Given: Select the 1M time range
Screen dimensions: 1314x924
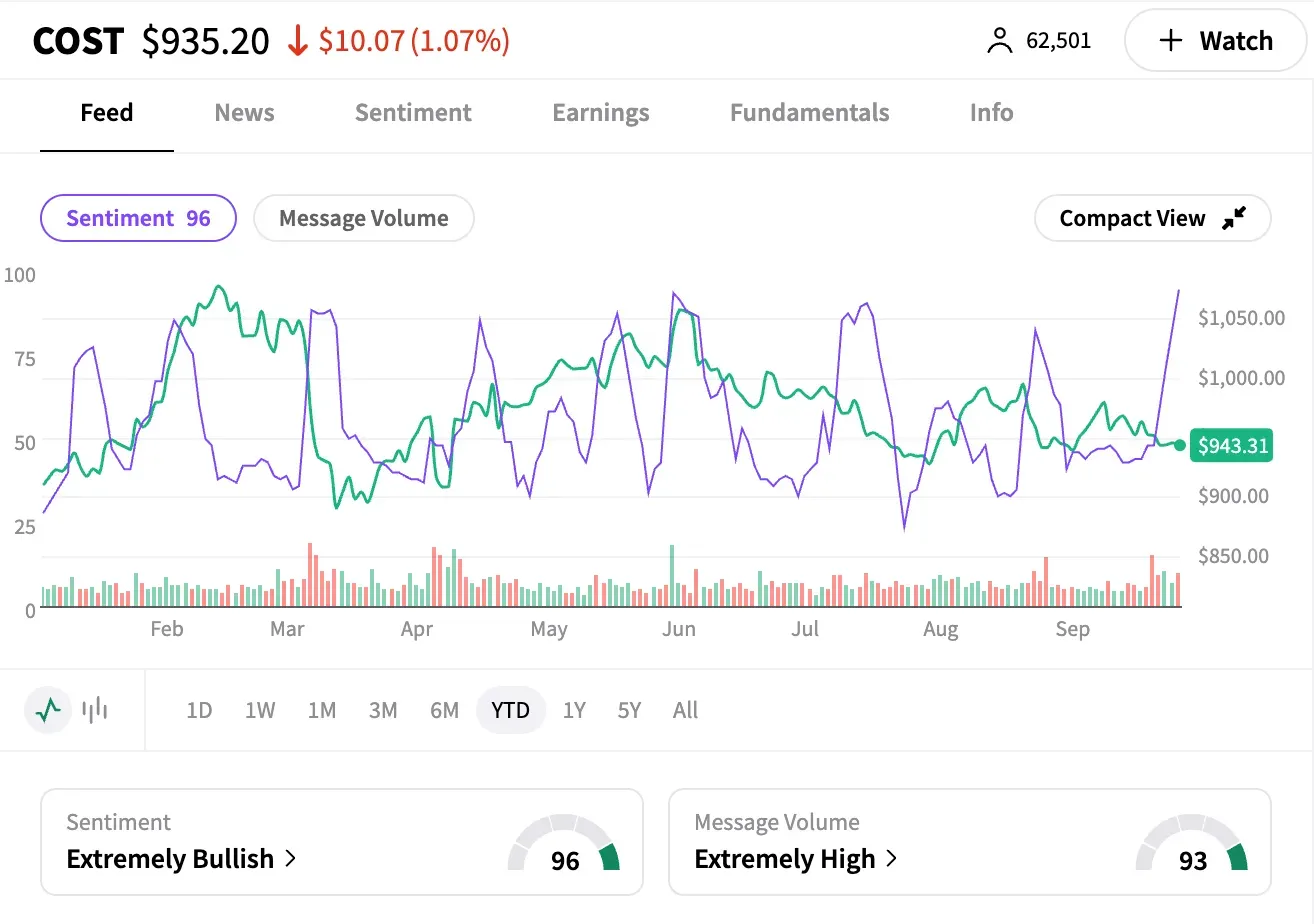Looking at the screenshot, I should point(321,710).
